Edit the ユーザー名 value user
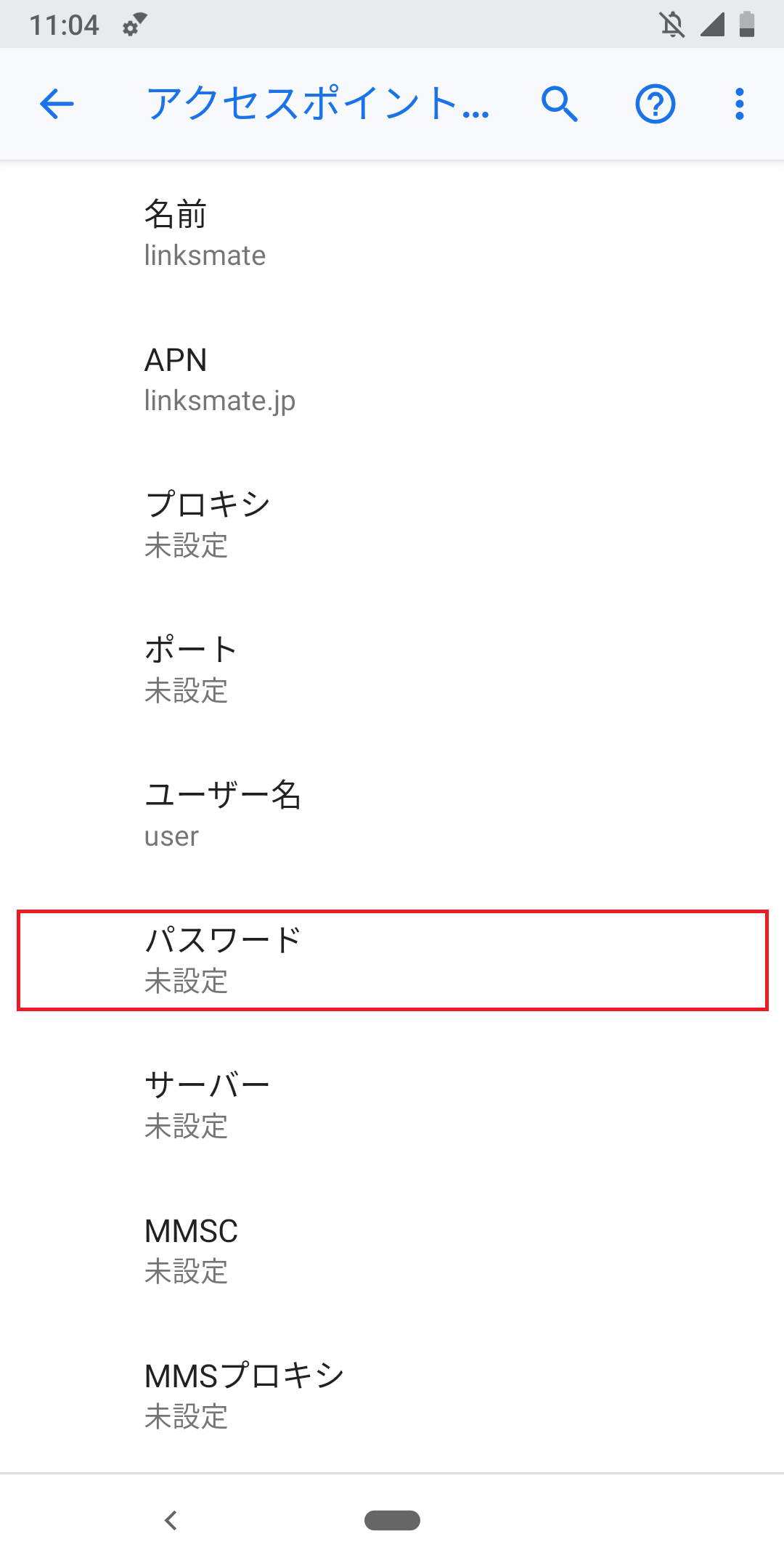 click(x=392, y=813)
